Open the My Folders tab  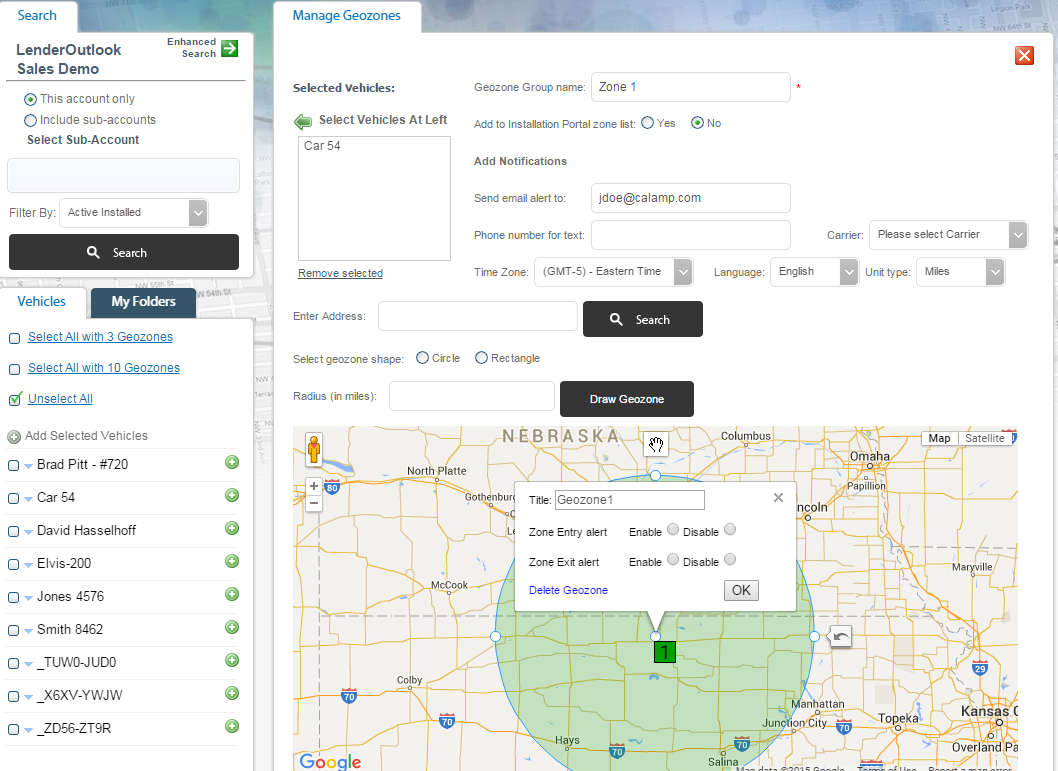(x=144, y=302)
